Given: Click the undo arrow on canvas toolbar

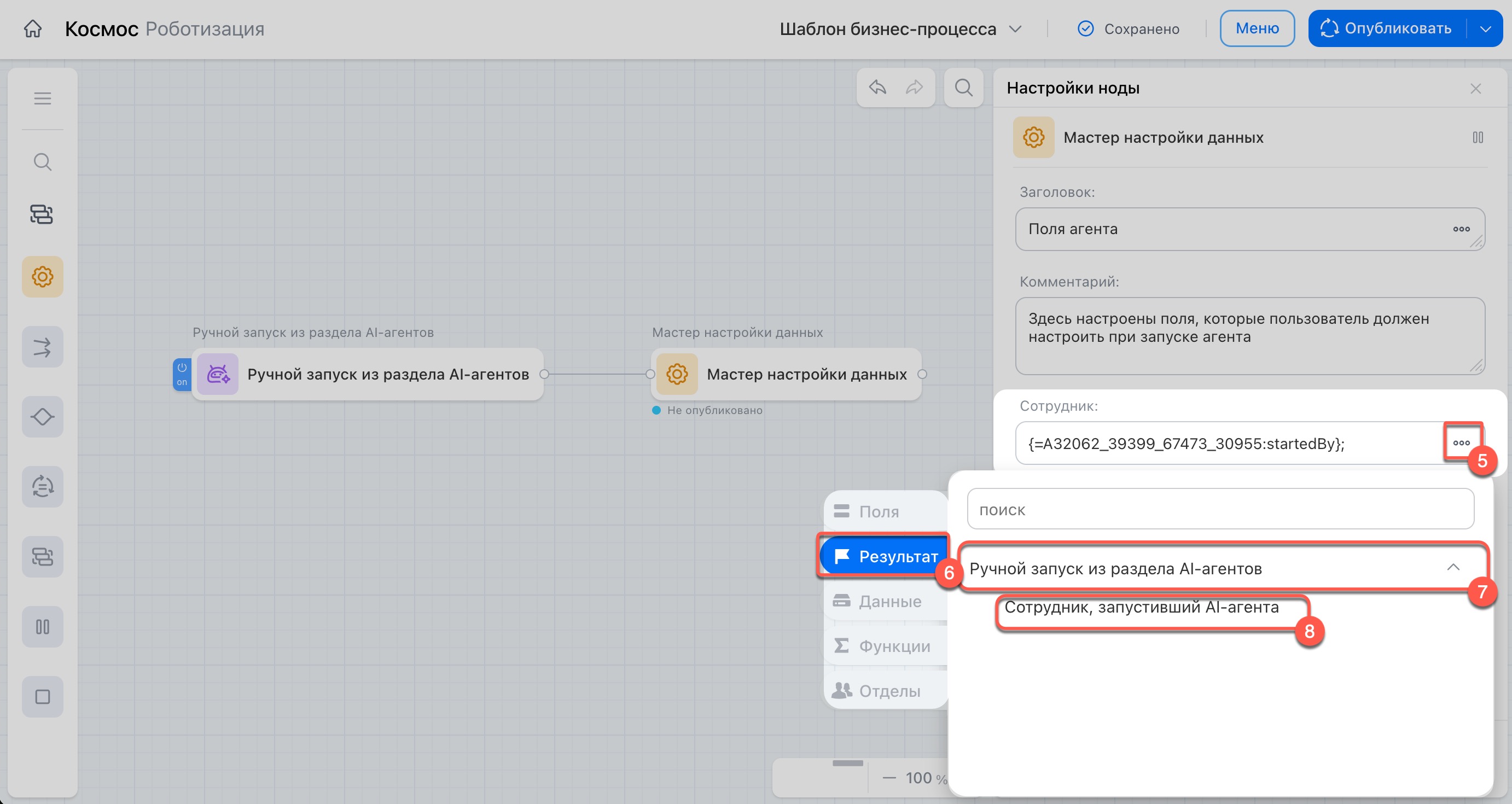Looking at the screenshot, I should (877, 88).
